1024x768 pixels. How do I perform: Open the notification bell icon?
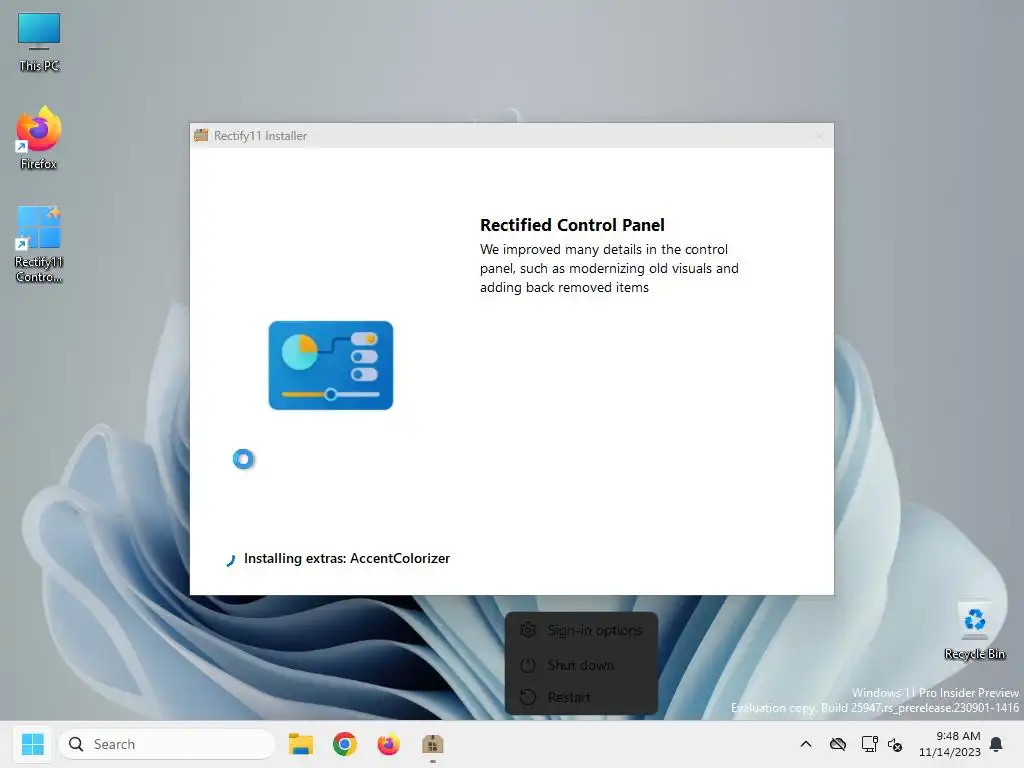997,744
